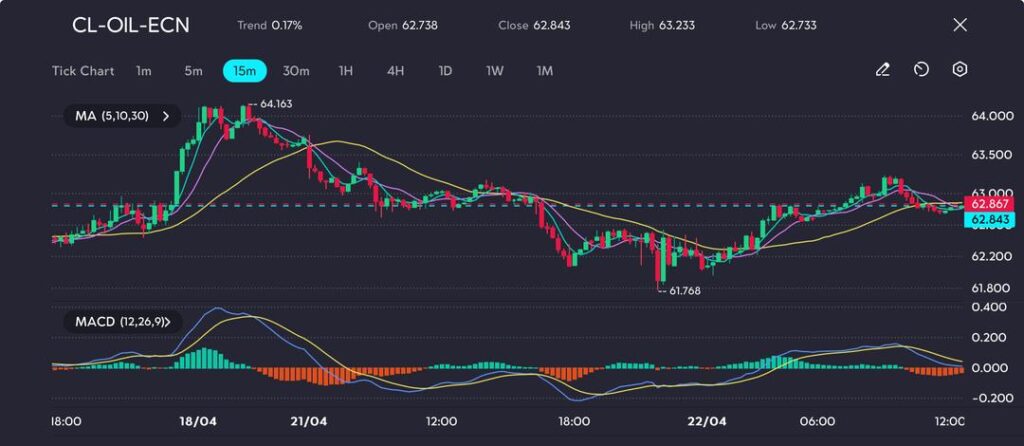The width and height of the screenshot is (1024, 446).
Task: Switch to 30m timeframe
Action: (x=296, y=71)
